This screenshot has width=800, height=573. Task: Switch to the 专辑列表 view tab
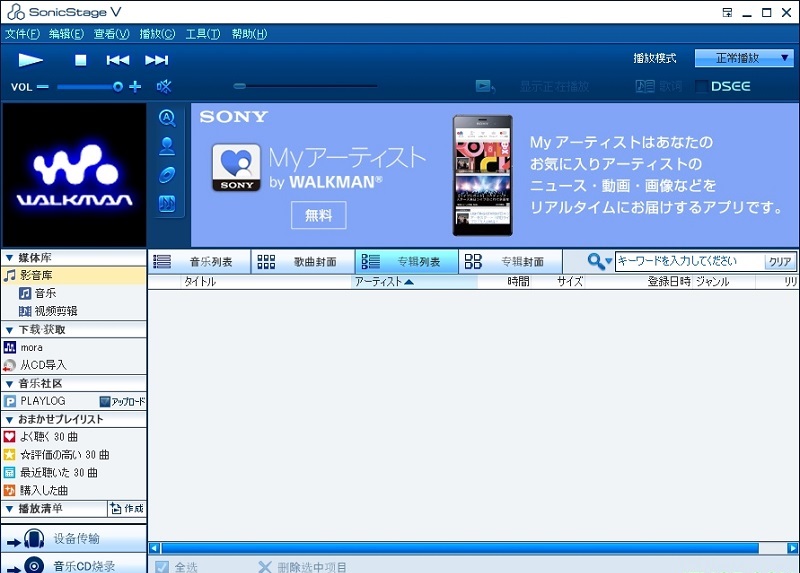click(x=407, y=262)
